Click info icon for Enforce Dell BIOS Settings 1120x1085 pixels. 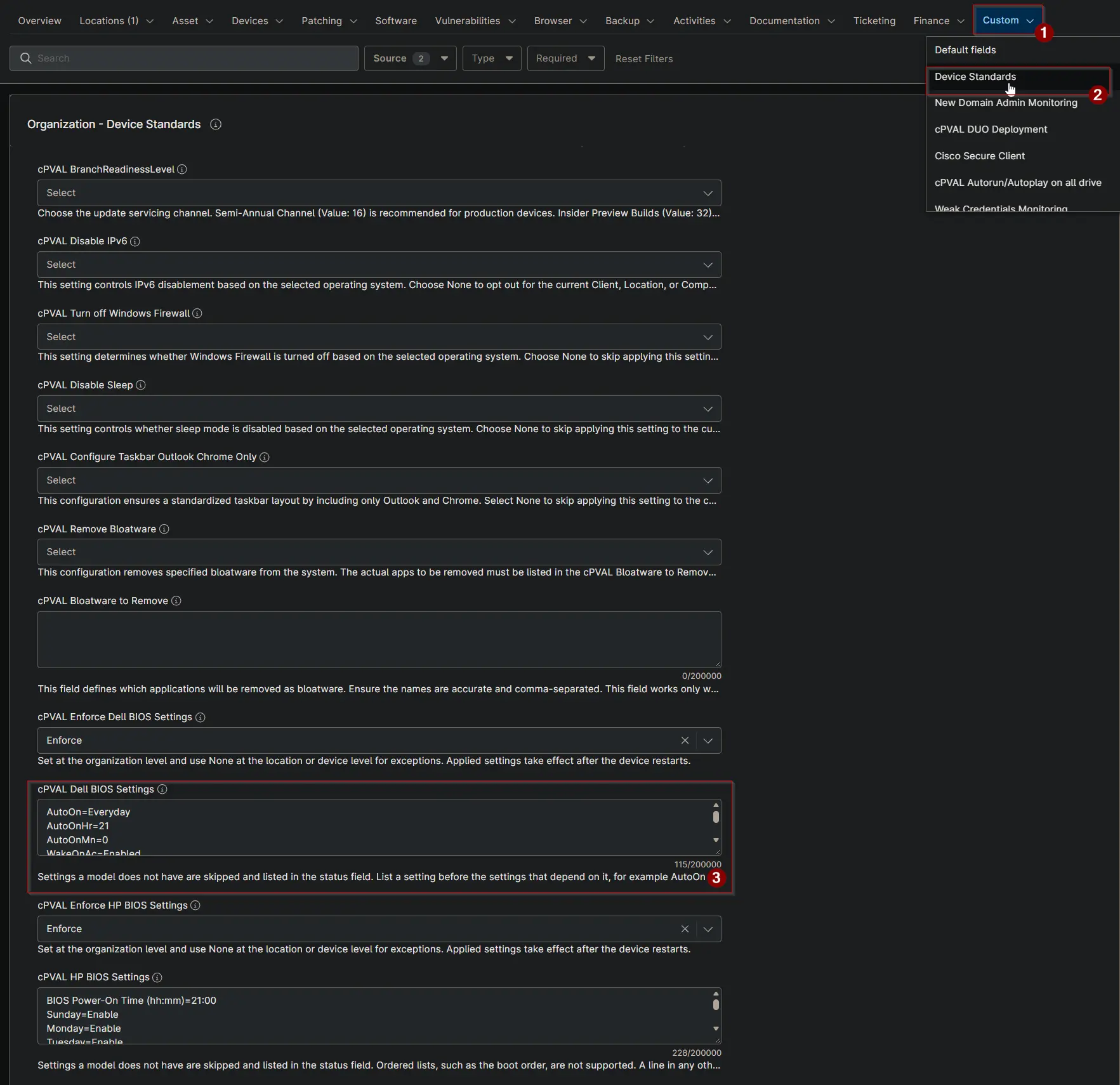click(201, 717)
